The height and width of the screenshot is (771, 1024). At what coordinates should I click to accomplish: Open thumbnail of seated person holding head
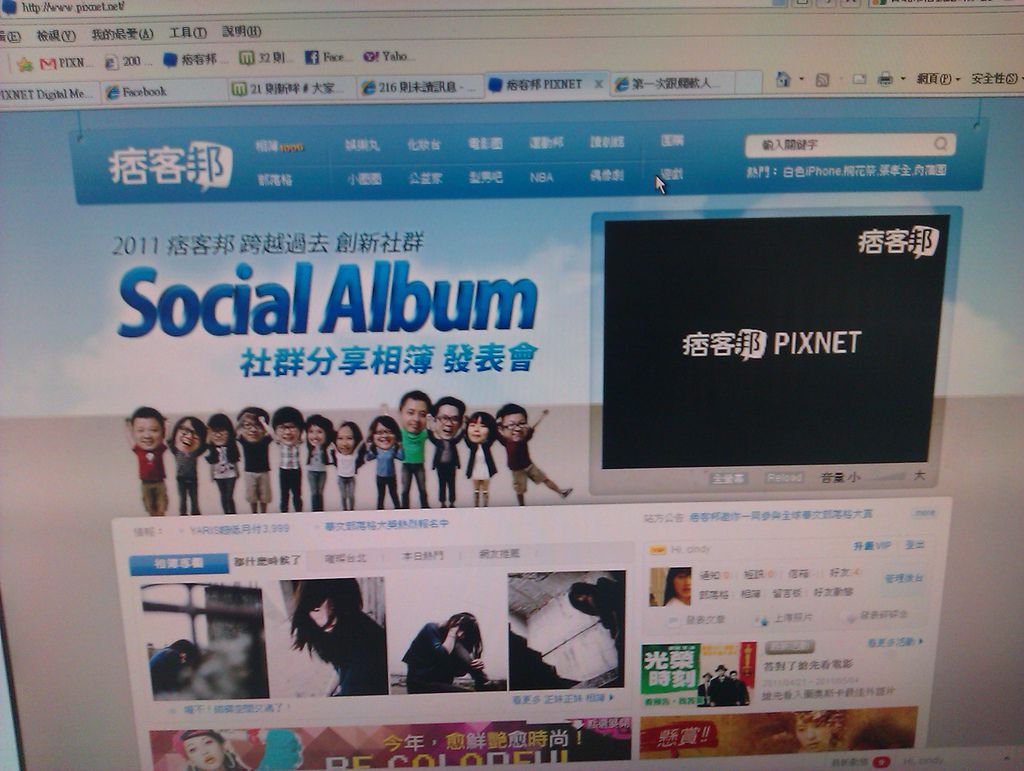(448, 633)
